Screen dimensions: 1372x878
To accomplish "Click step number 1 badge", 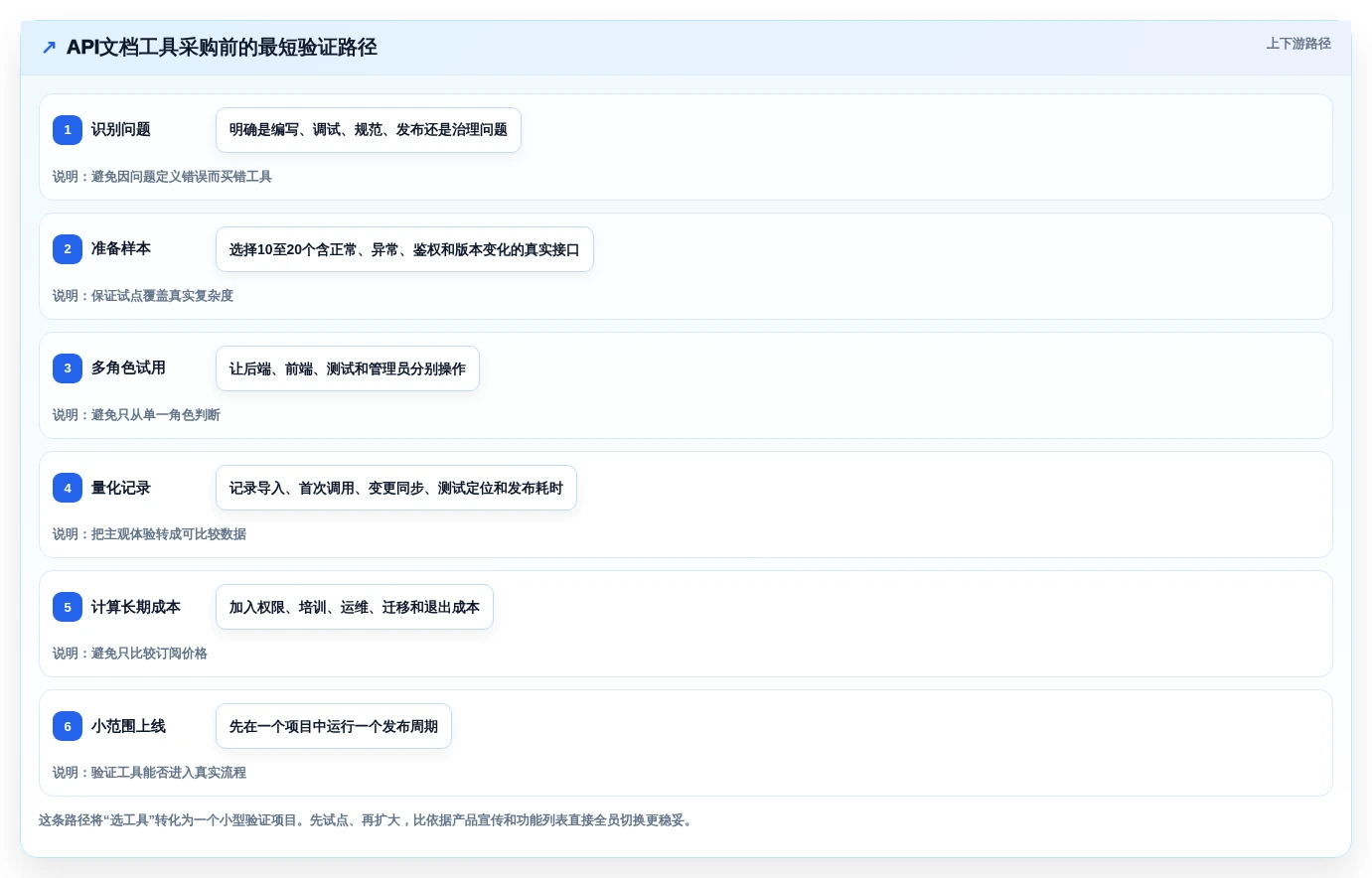I will (68, 130).
